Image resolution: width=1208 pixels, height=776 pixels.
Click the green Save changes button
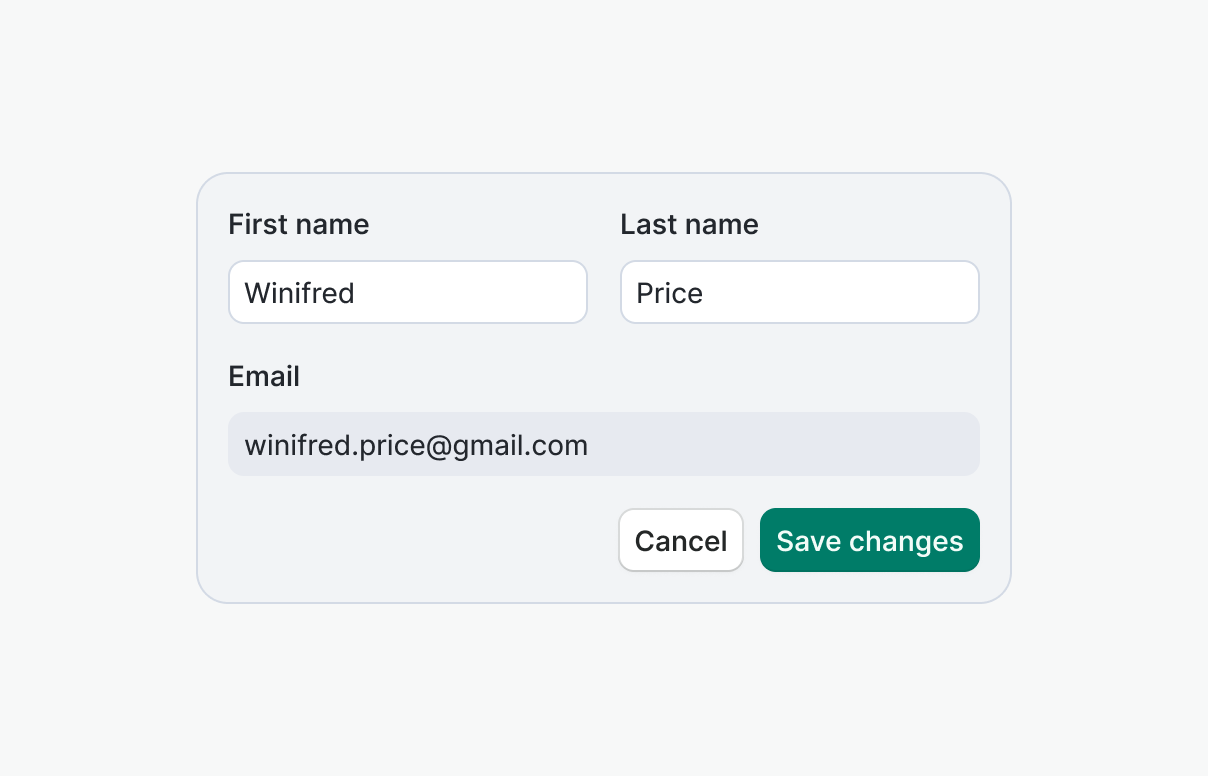click(x=869, y=540)
